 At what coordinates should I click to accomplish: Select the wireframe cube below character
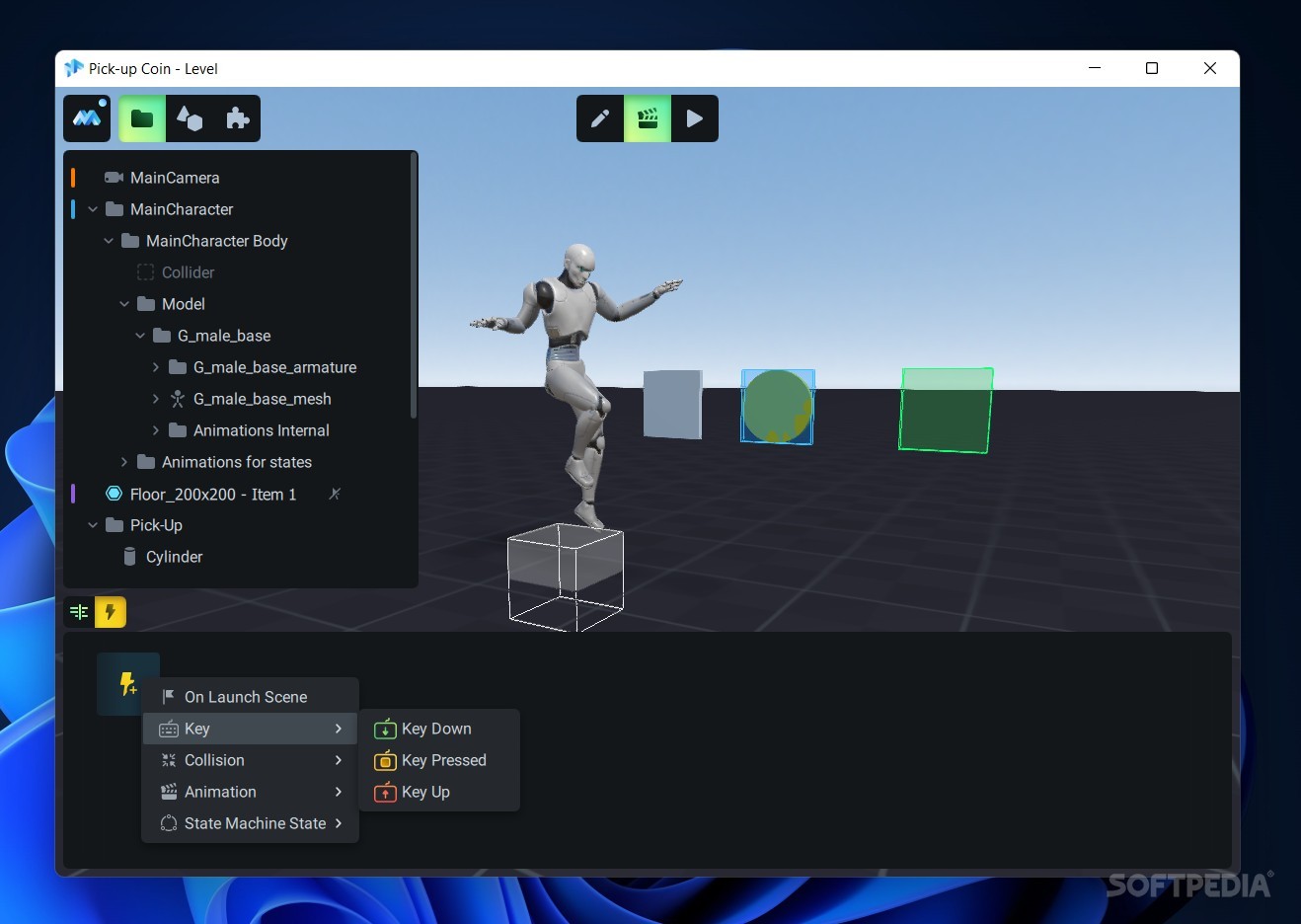[x=566, y=577]
